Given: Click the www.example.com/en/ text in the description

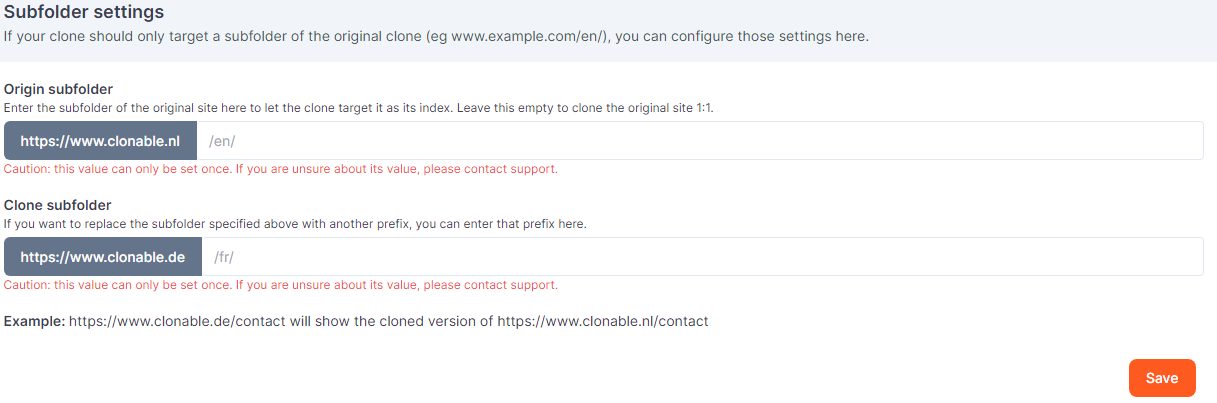Looking at the screenshot, I should (x=528, y=37).
